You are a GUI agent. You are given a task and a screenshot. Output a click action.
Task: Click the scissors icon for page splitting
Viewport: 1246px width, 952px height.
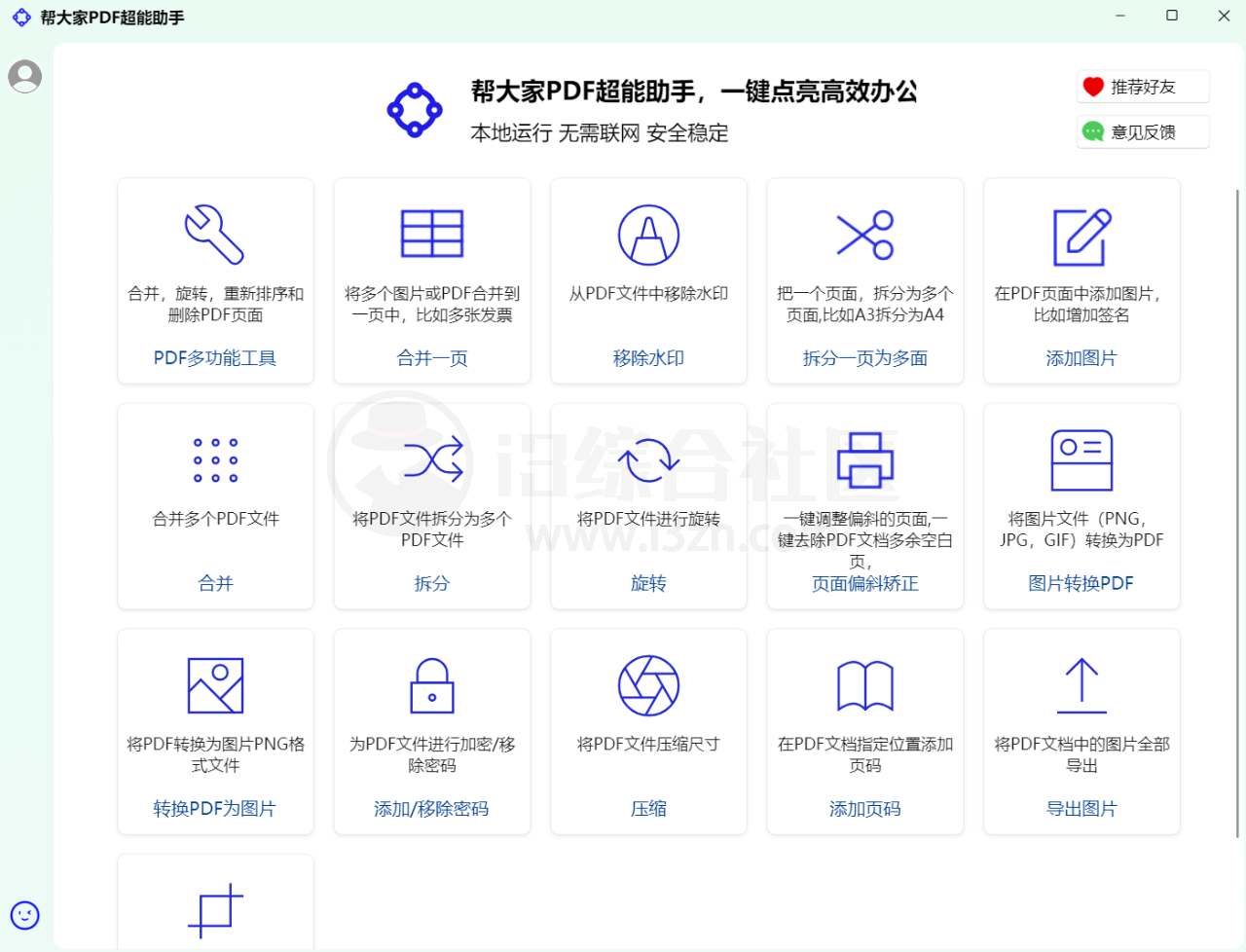click(x=864, y=233)
